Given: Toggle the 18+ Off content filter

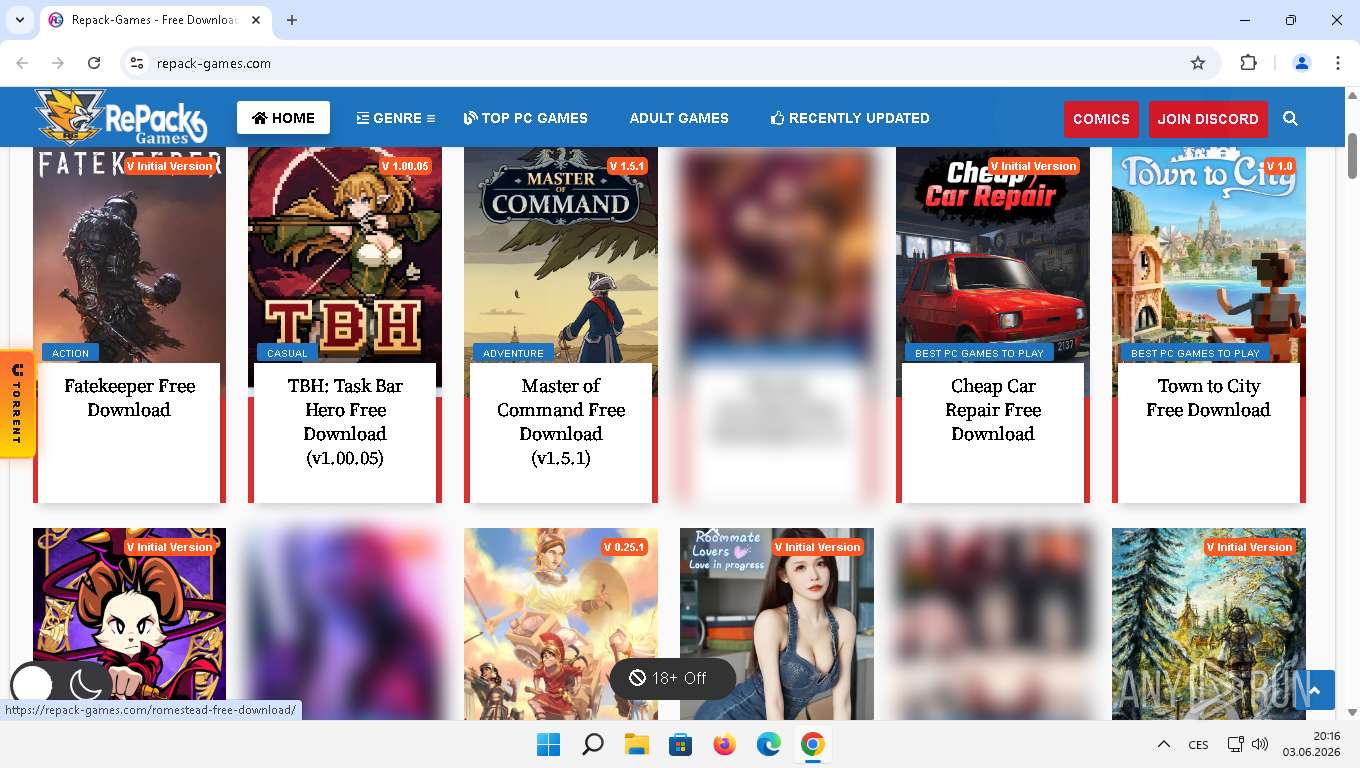Looking at the screenshot, I should click(672, 678).
